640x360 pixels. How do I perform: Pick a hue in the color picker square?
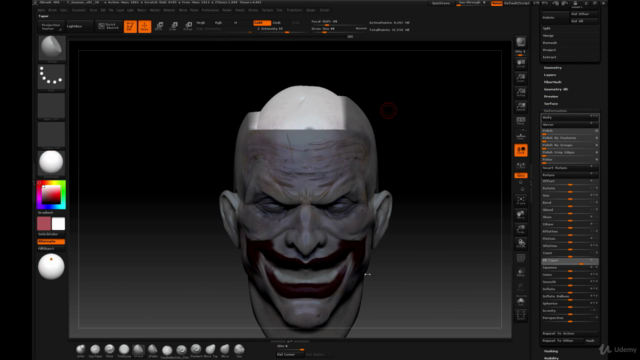click(51, 195)
